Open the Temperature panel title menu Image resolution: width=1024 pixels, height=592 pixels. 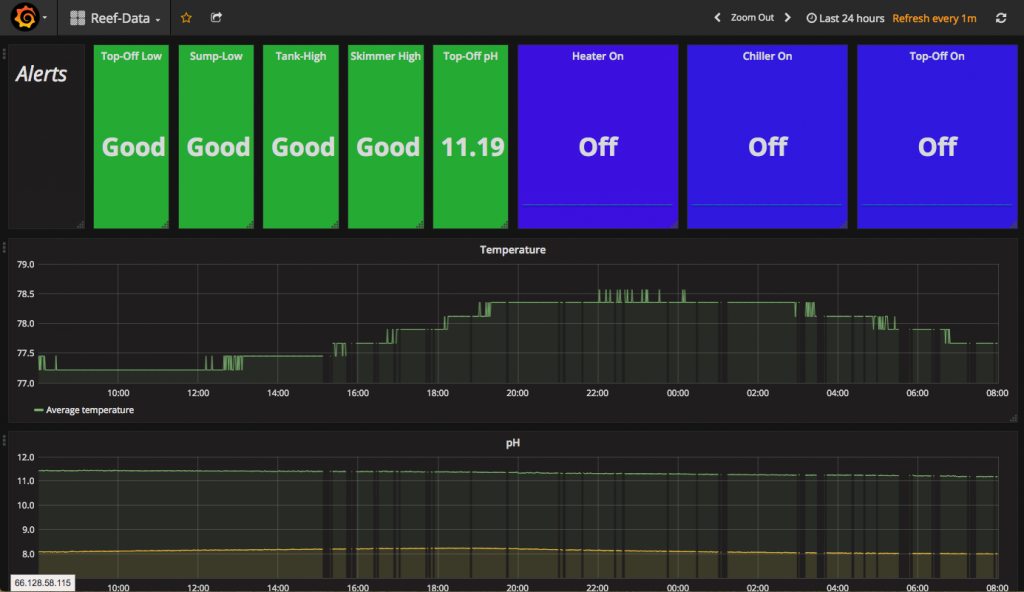point(512,250)
